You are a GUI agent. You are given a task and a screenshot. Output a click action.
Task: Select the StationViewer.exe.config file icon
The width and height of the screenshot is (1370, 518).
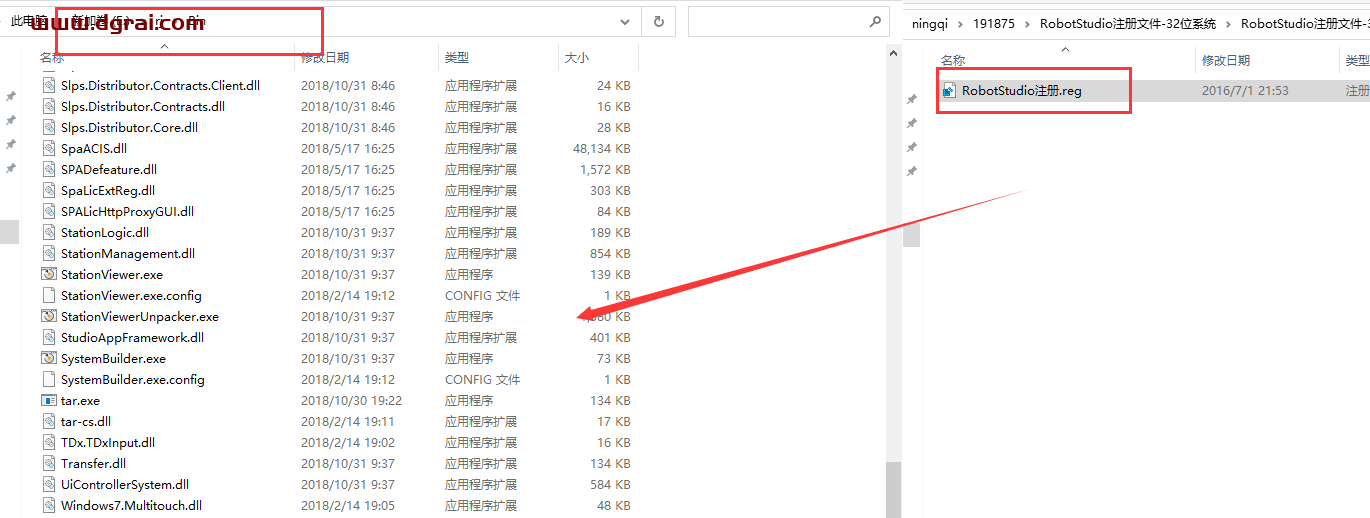(x=49, y=296)
